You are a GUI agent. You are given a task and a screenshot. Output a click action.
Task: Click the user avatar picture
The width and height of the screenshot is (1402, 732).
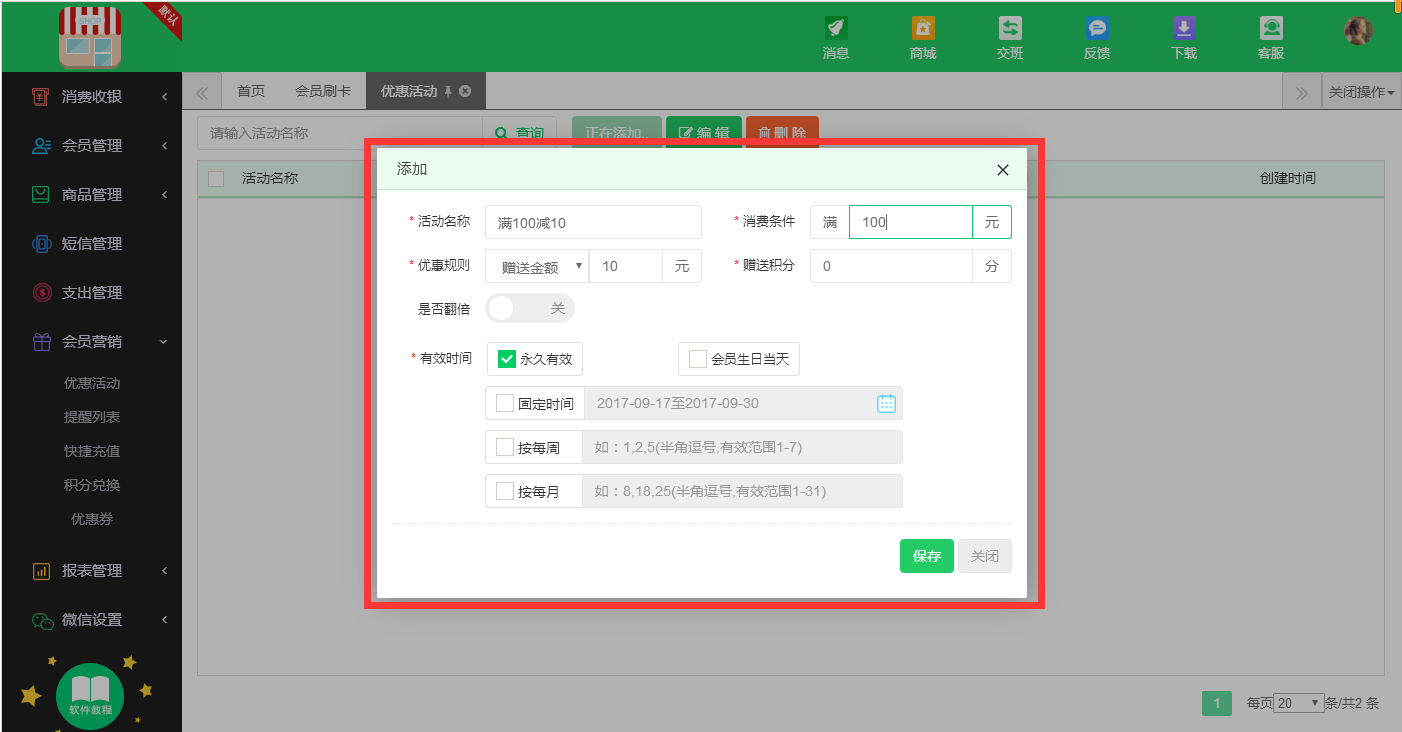tap(1358, 31)
